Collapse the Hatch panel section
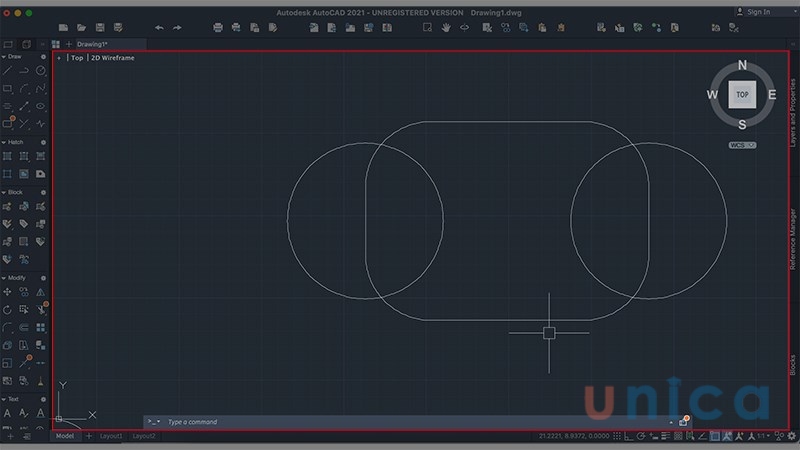The image size is (800, 450). coord(4,142)
